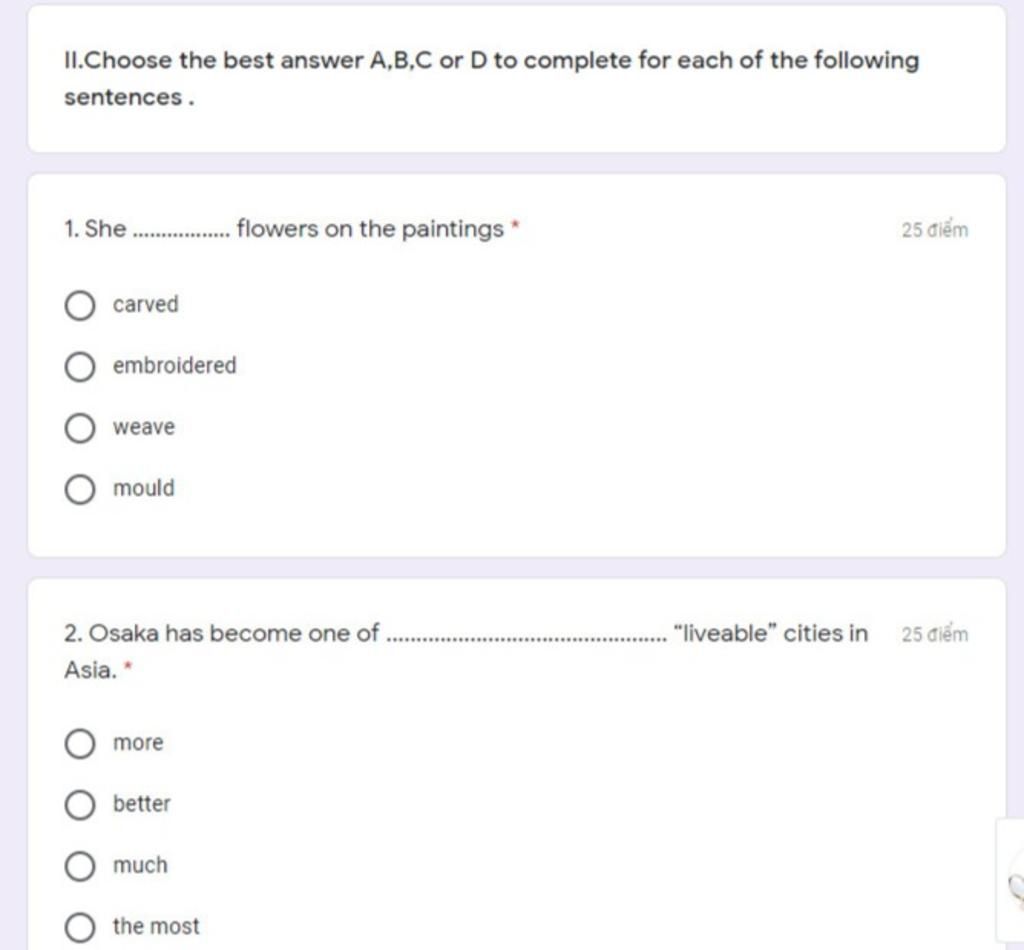The image size is (1024, 950).
Task: Click the "carved" option label text
Action: click(x=145, y=304)
